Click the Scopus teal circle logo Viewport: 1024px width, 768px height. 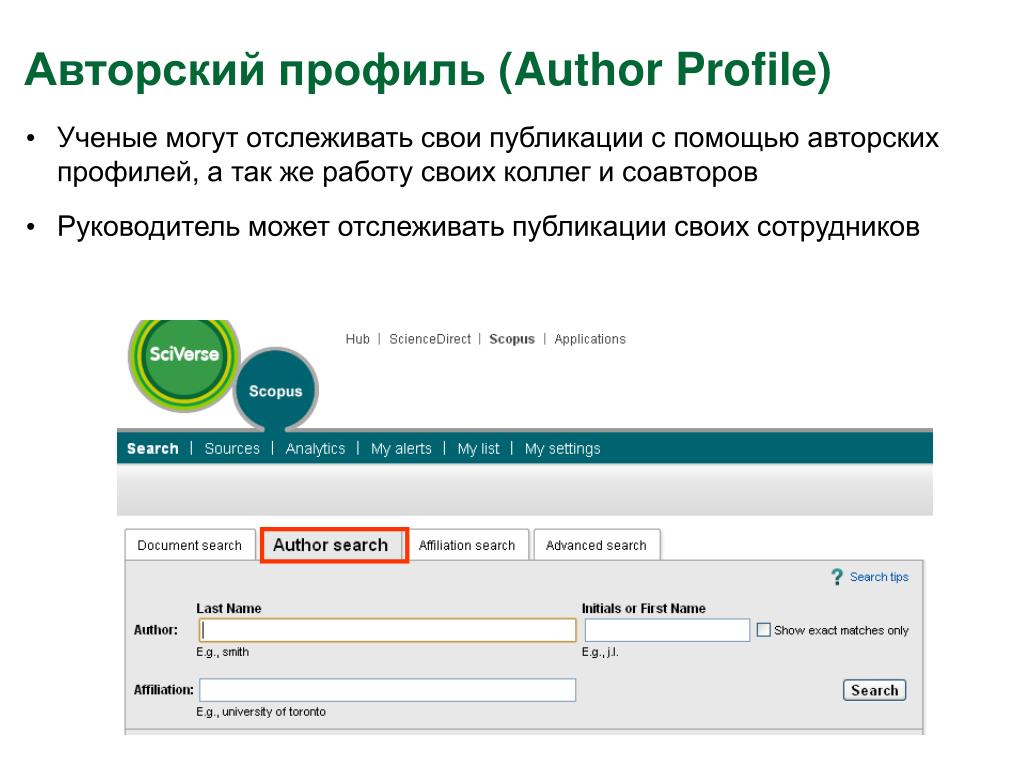point(276,390)
